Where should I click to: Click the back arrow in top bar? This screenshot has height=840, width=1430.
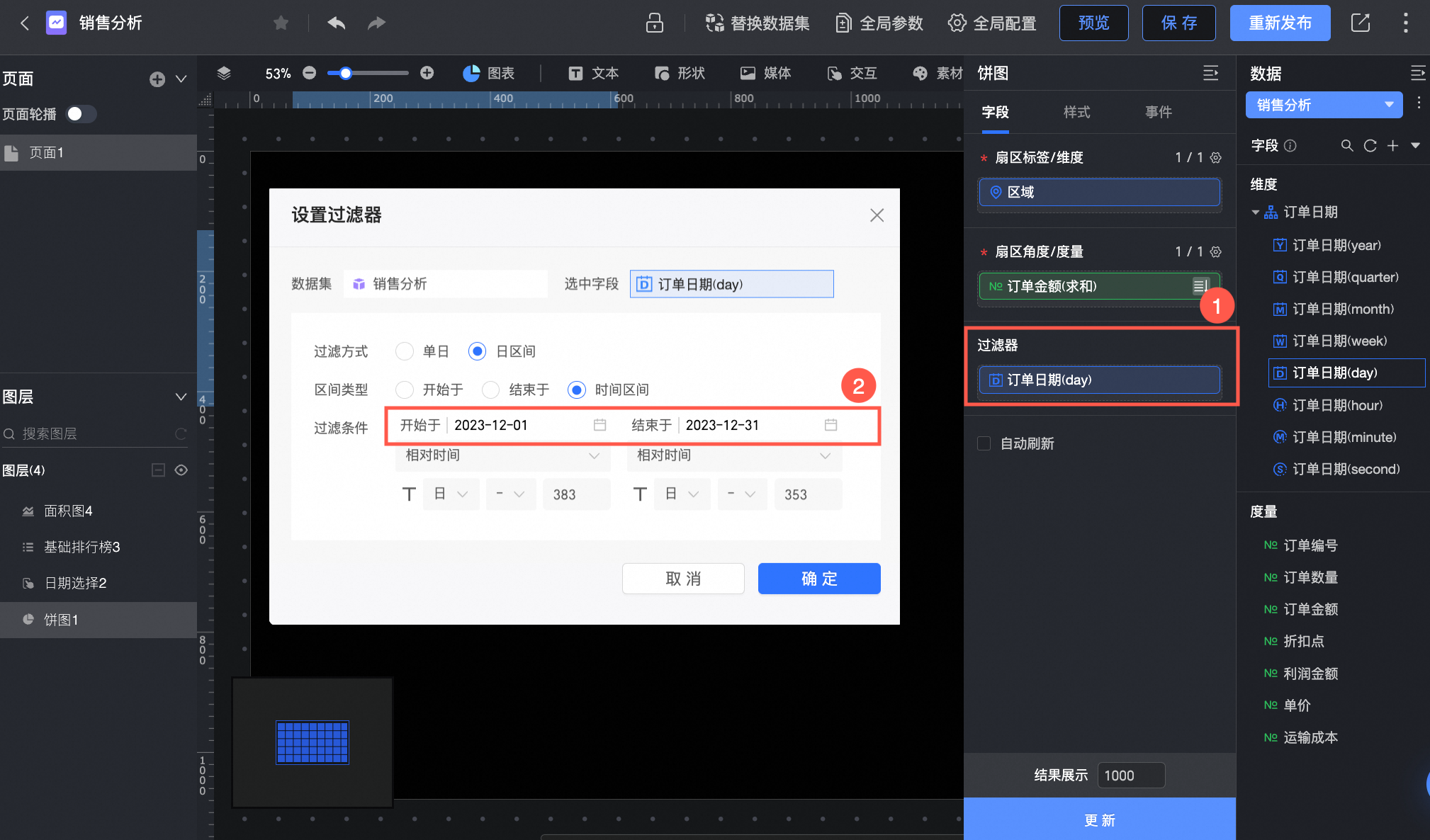click(25, 23)
